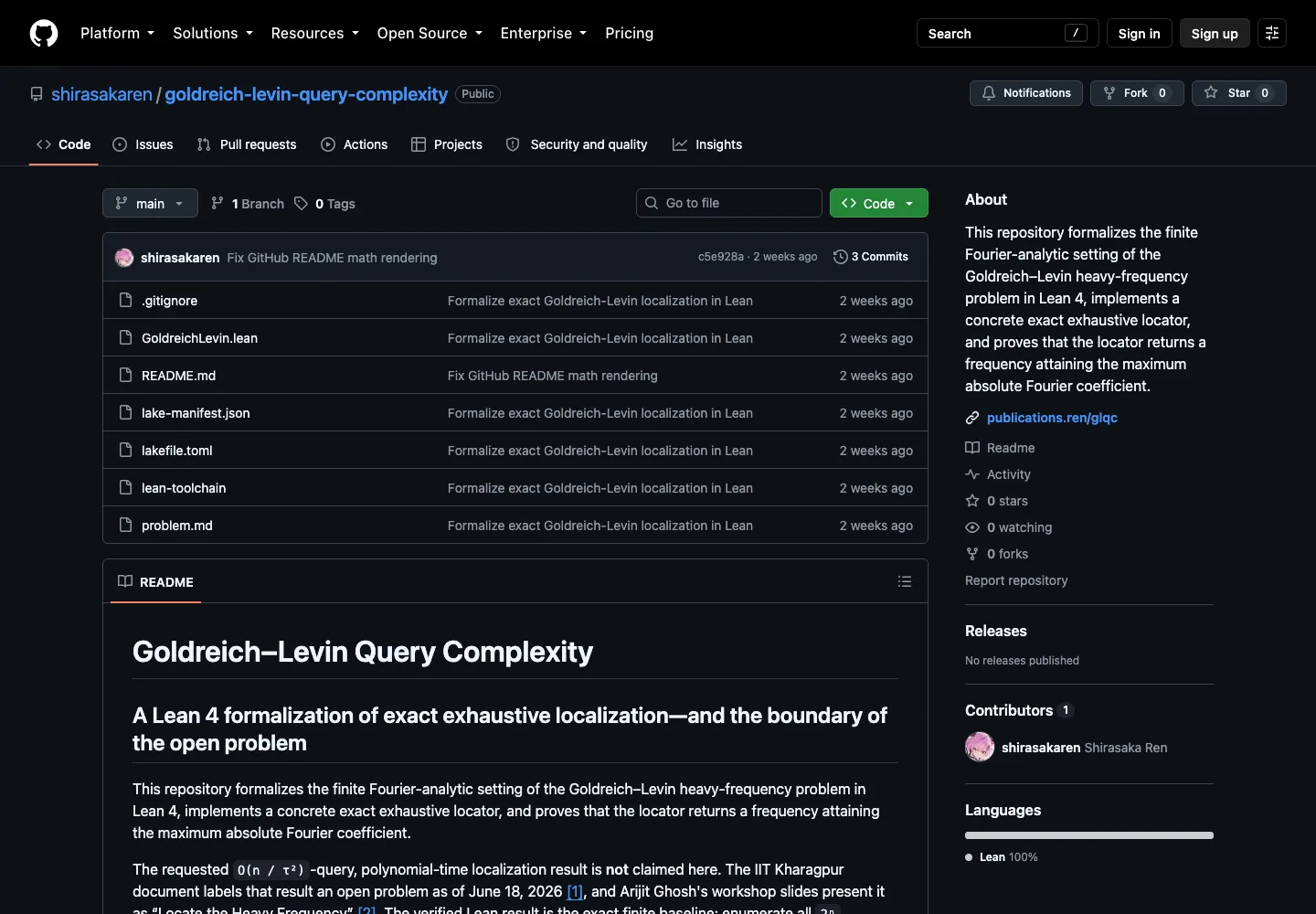Click the Lean language bar
Viewport: 1316px width, 914px height.
pos(1089,835)
